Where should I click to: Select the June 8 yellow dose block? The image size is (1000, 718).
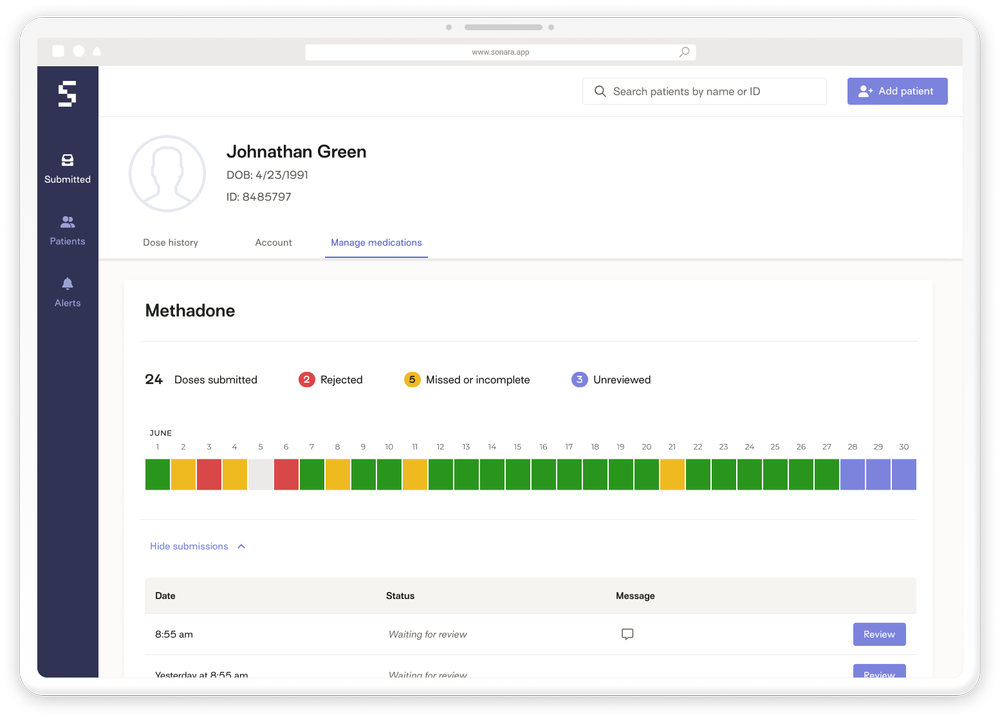click(x=337, y=474)
